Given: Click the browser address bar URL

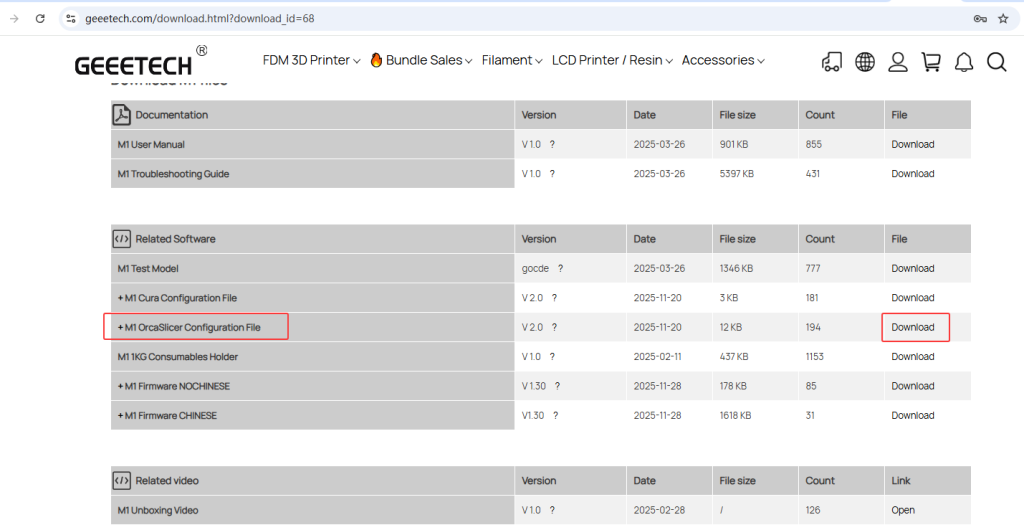Looking at the screenshot, I should click(x=200, y=18).
